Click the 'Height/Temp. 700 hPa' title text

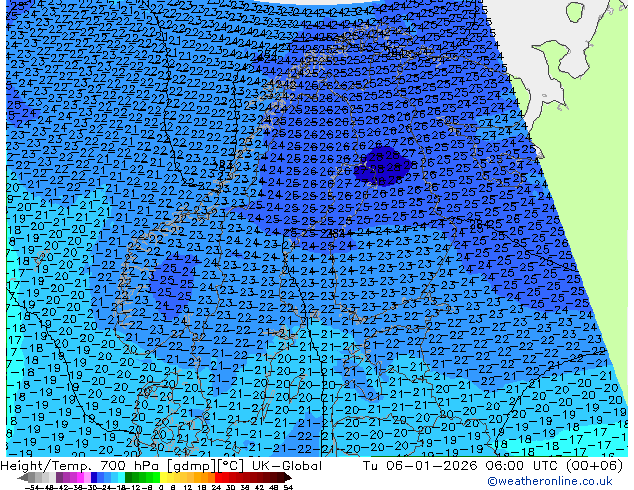[79, 466]
